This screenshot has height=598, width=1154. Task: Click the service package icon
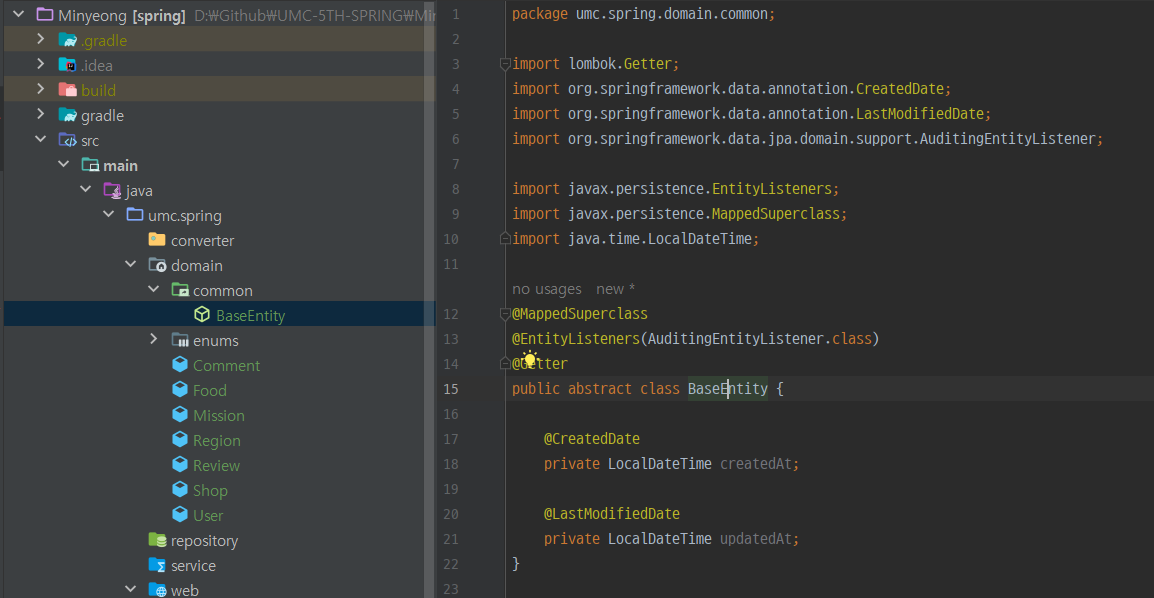pyautogui.click(x=157, y=565)
